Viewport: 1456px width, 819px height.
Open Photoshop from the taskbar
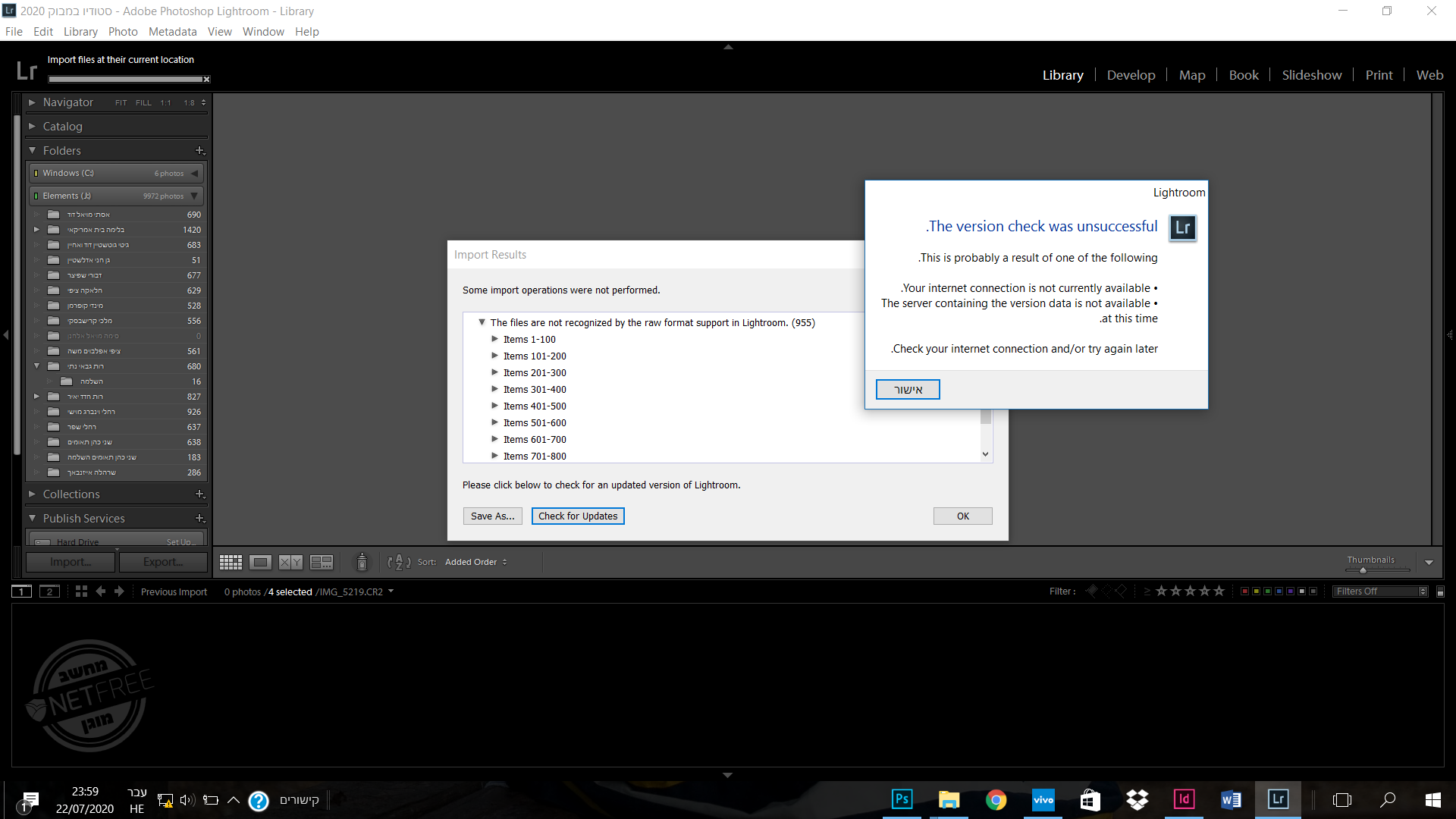(x=902, y=799)
